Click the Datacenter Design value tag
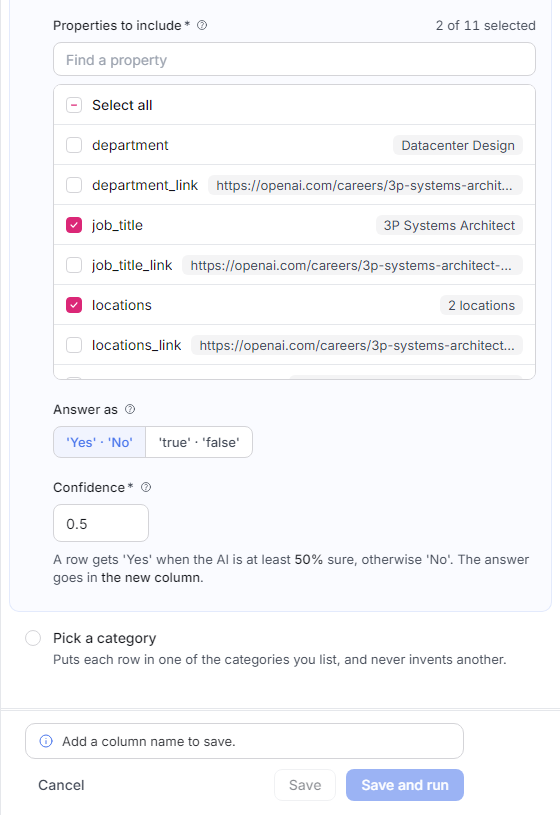 (458, 146)
